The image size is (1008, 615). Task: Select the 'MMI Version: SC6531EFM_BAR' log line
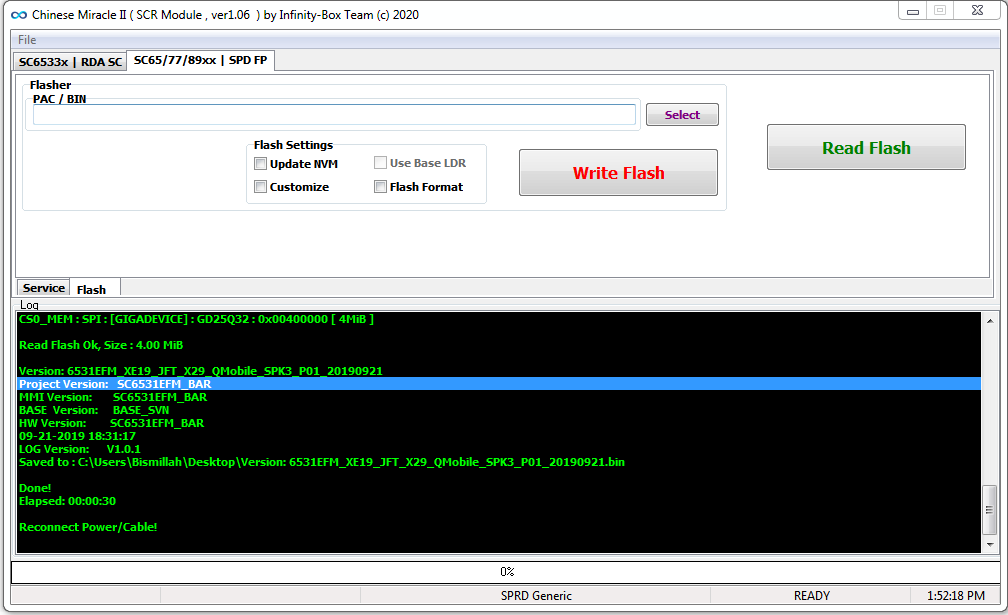[113, 397]
